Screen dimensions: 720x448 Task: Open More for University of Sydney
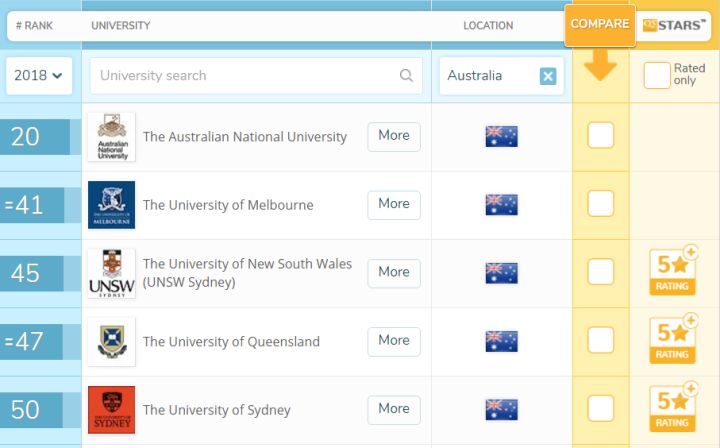[x=394, y=409]
